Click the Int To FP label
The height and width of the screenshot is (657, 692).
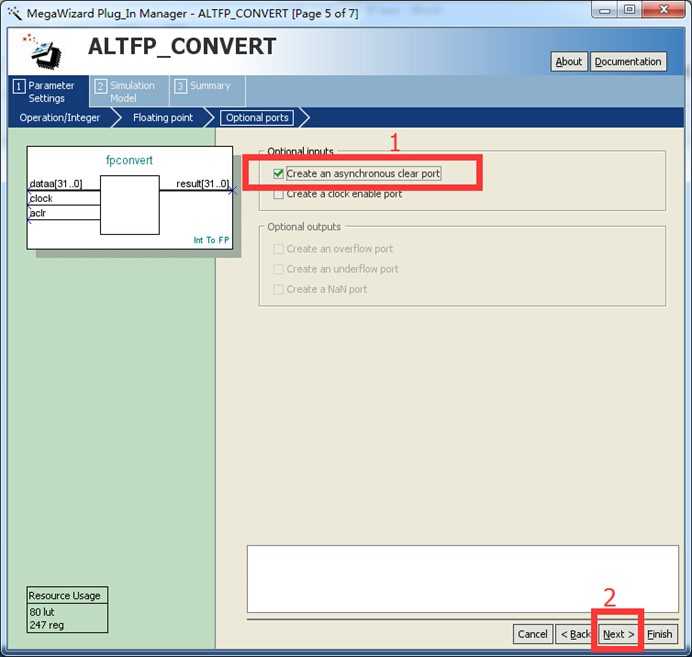211,240
